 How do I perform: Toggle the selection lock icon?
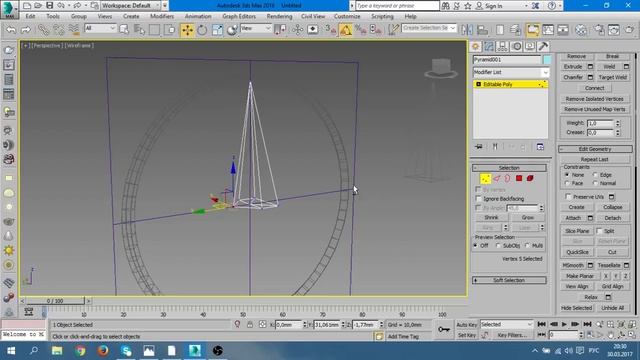[250, 324]
